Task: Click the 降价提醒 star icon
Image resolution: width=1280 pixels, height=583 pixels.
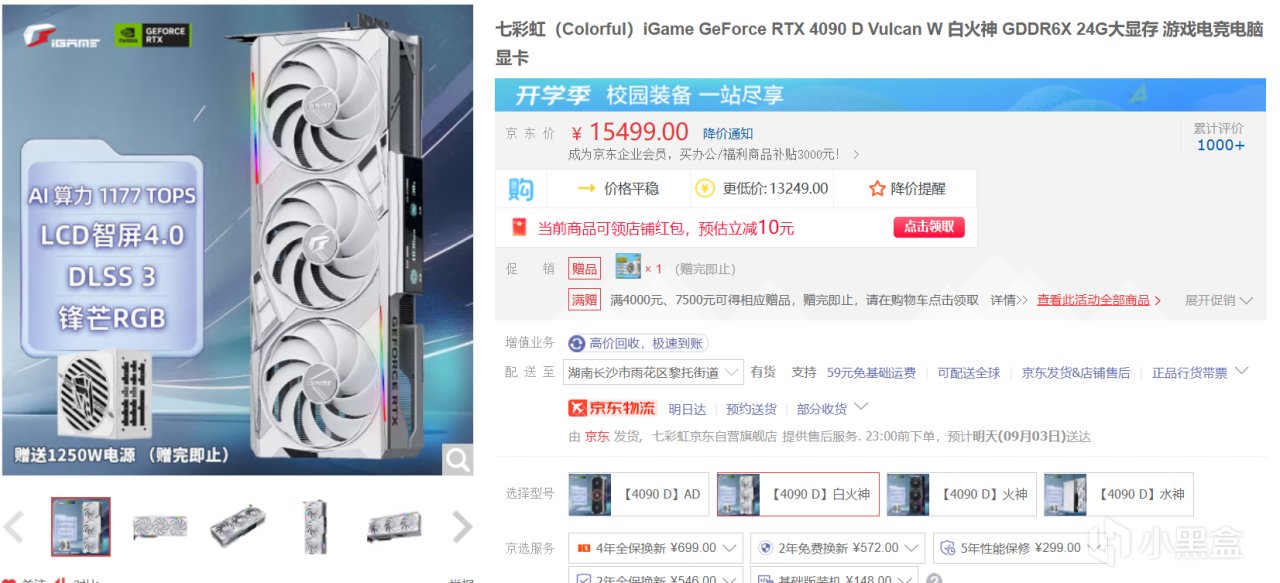Action: point(877,188)
